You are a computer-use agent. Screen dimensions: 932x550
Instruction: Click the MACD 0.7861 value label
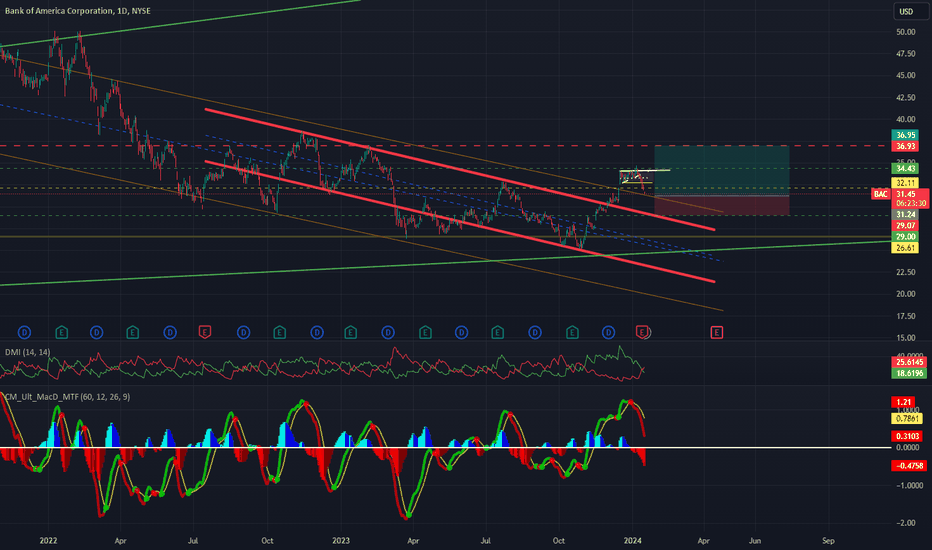[x=907, y=419]
